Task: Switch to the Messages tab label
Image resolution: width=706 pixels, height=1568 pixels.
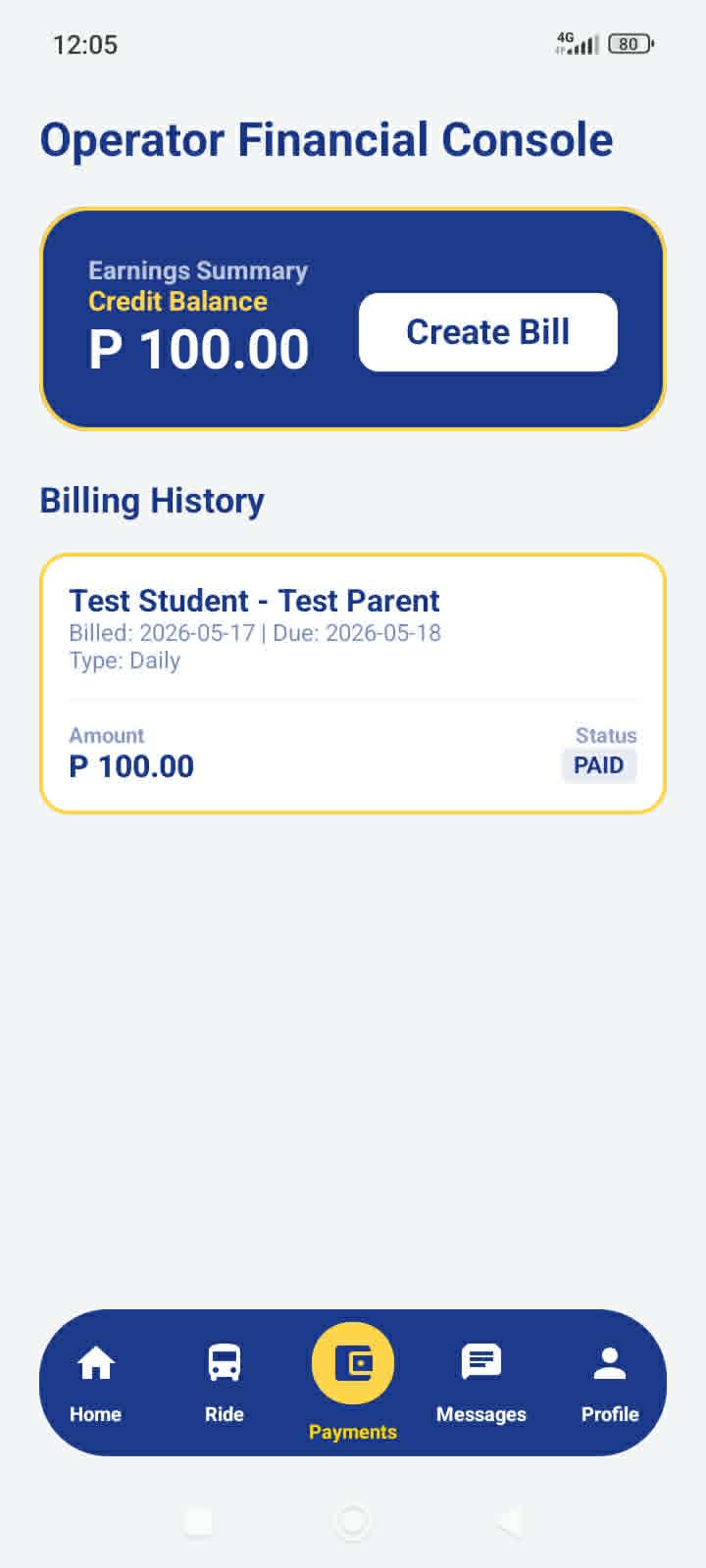Action: (481, 1414)
